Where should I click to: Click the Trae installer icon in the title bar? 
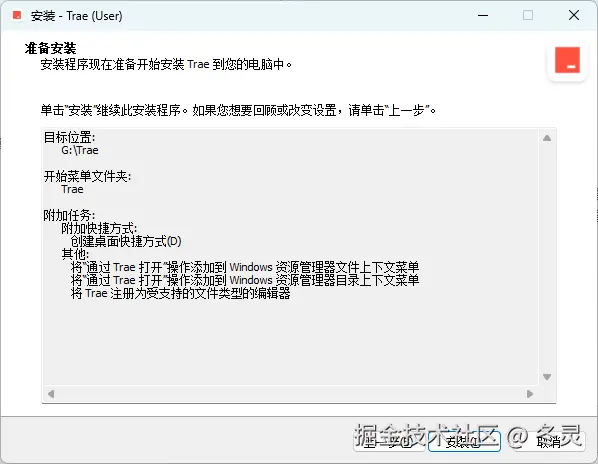[x=17, y=16]
